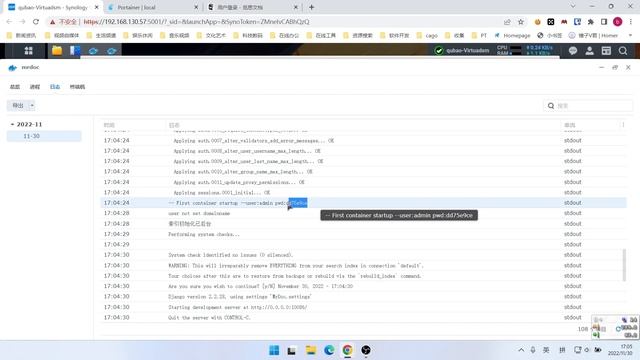Select the 'First container startup' log row
The height and width of the screenshot is (360, 640).
pos(363,203)
